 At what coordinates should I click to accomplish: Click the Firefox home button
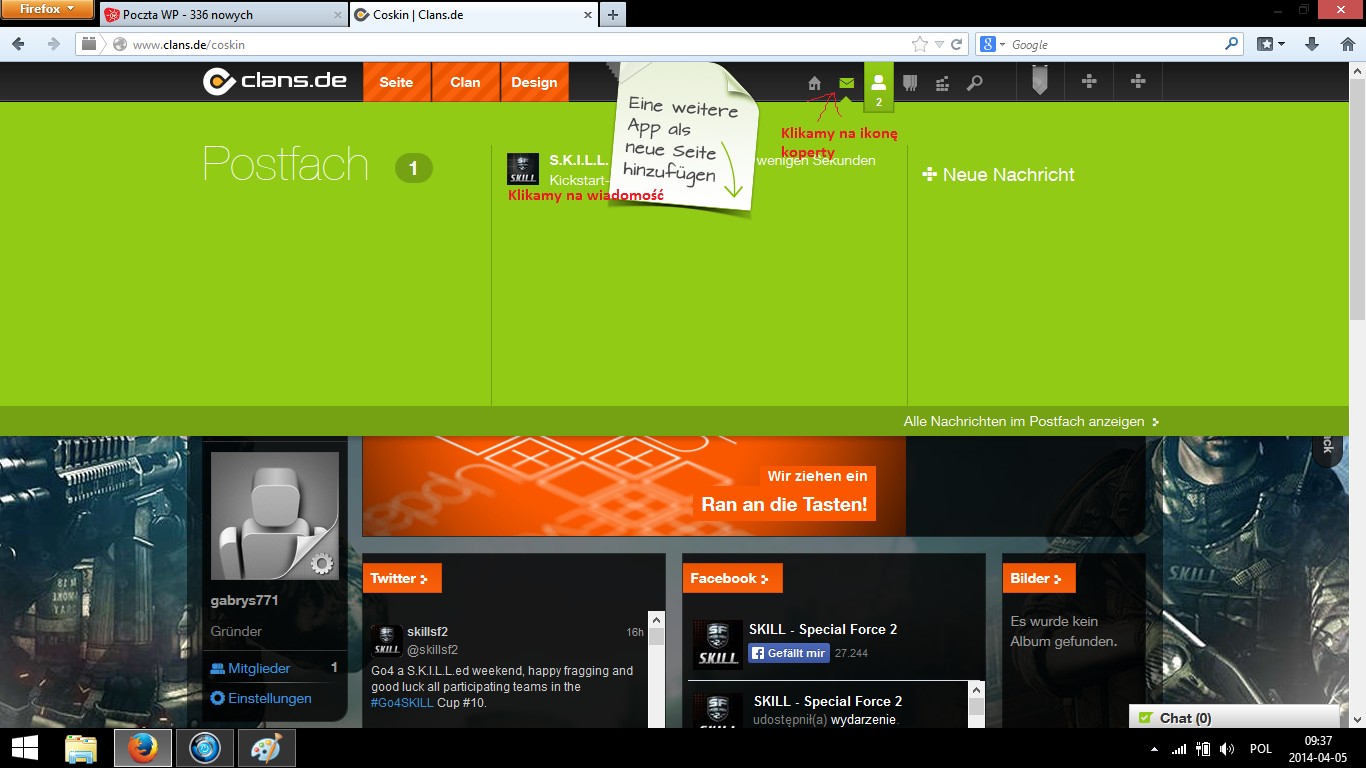tap(1347, 44)
